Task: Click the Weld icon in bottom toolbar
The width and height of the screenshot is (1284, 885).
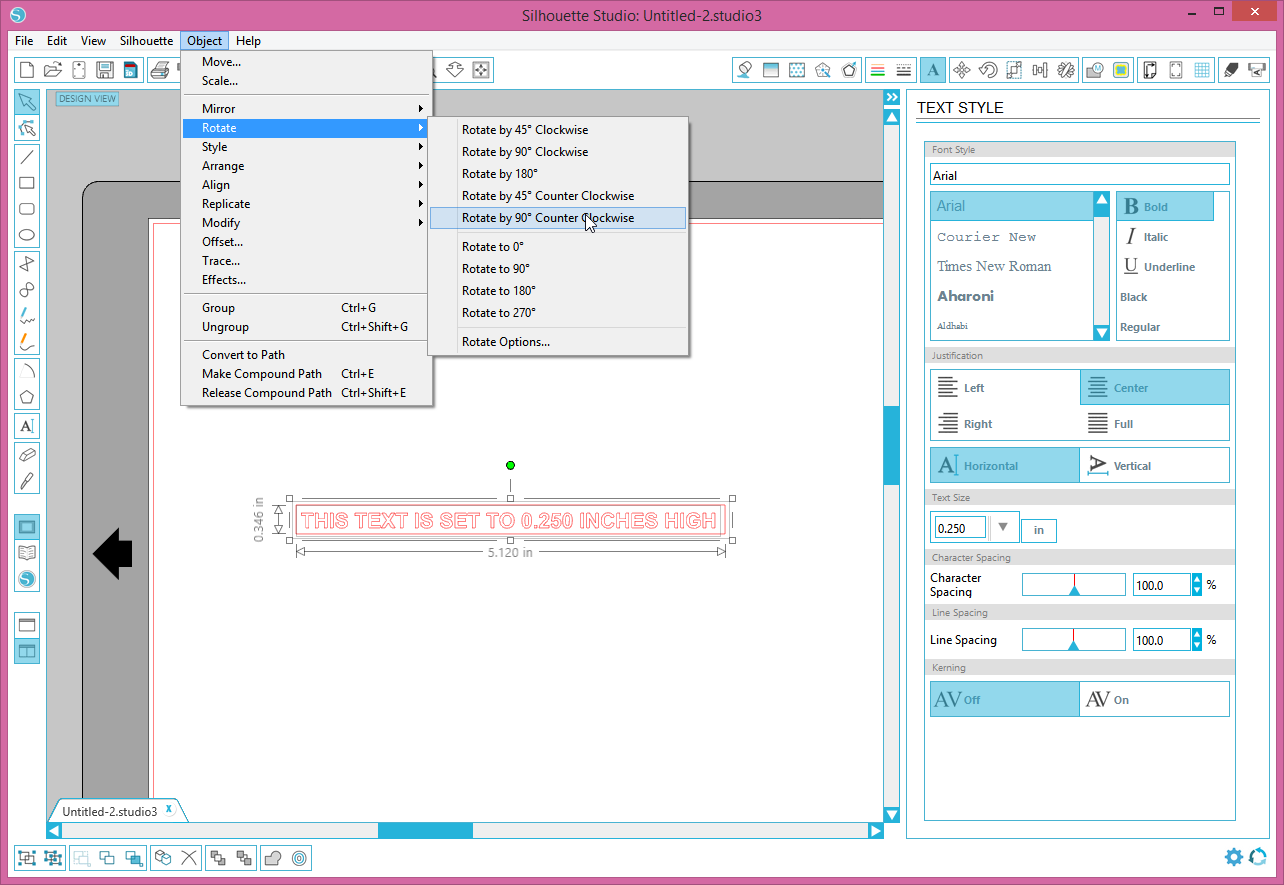Action: click(x=272, y=858)
